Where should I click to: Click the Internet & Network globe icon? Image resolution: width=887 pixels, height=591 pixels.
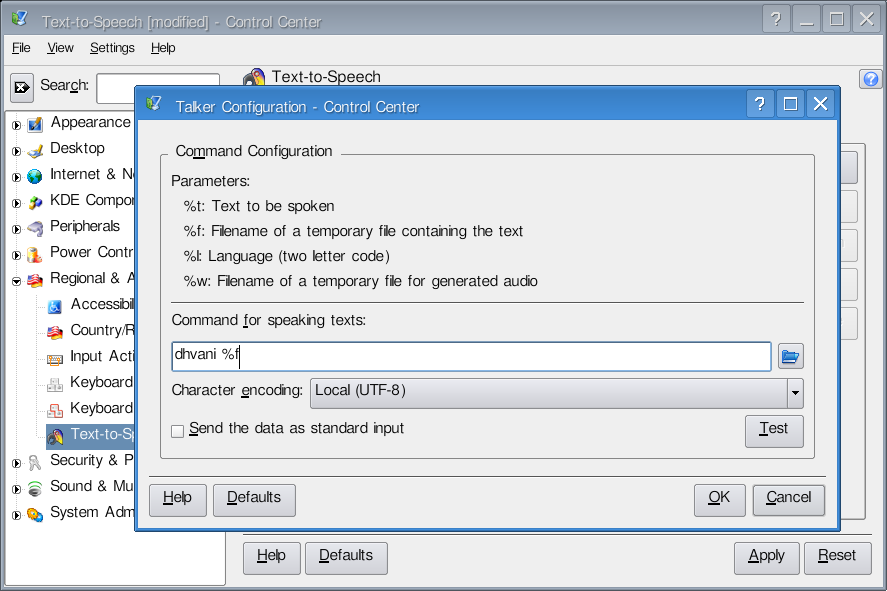[x=35, y=176]
